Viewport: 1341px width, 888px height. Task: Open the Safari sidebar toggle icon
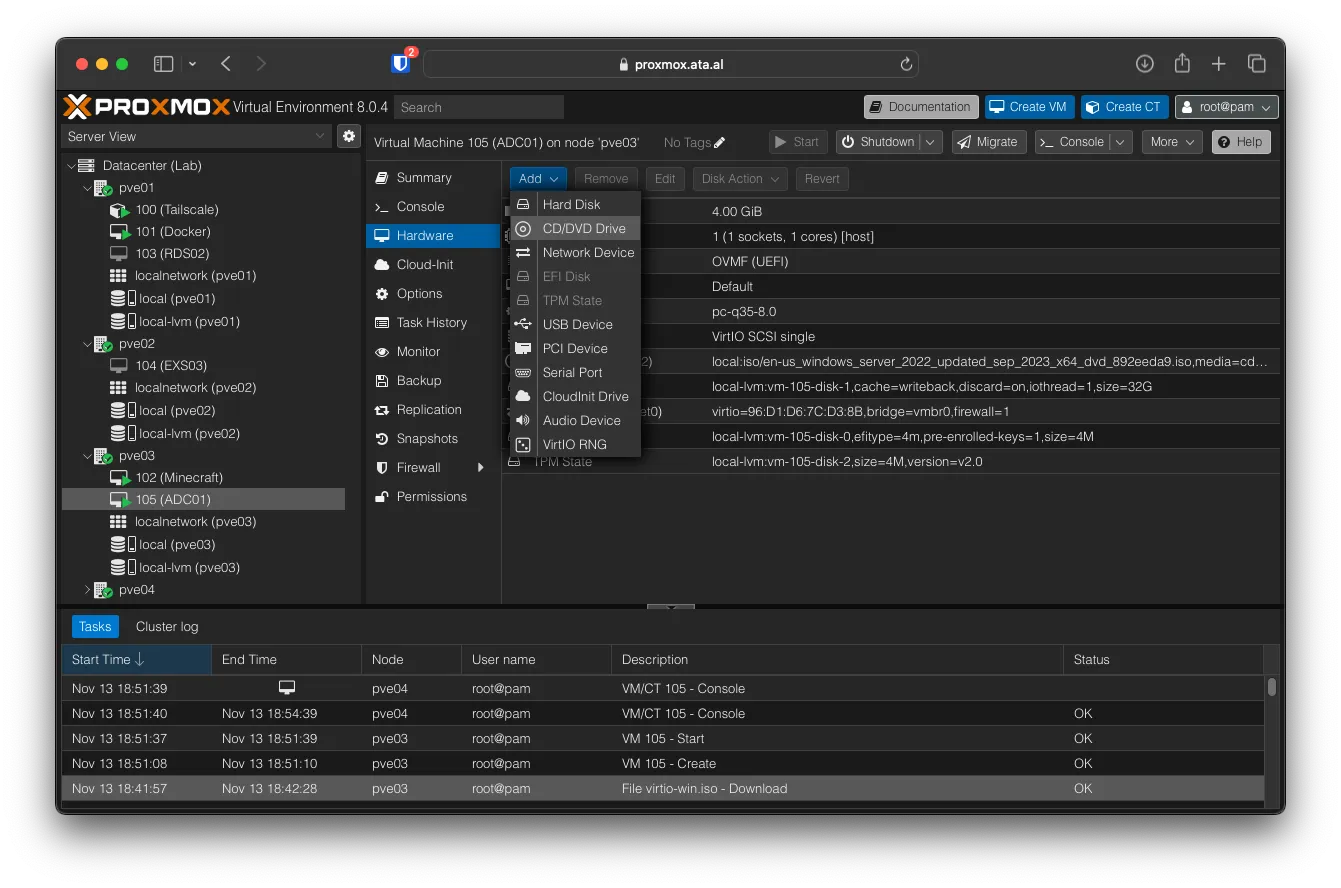tap(163, 64)
